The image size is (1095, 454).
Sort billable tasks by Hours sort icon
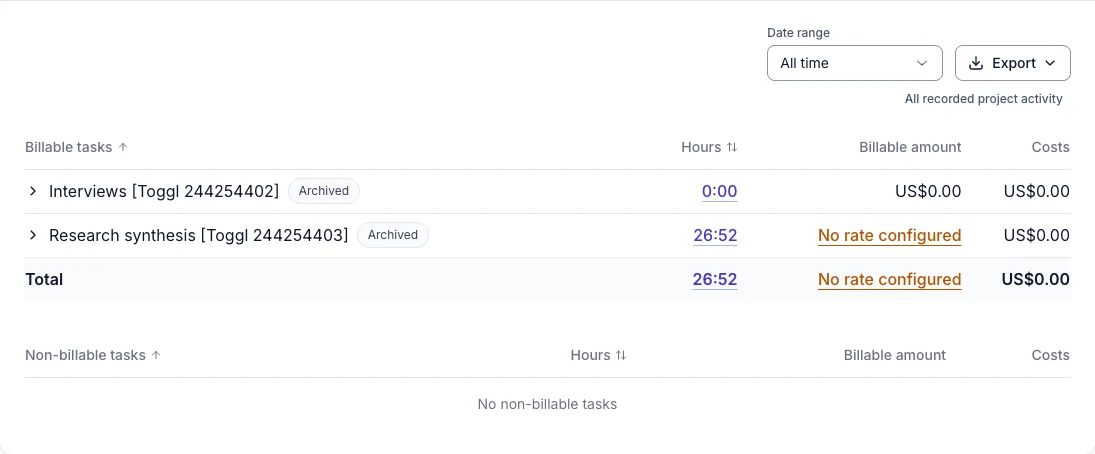tap(732, 147)
